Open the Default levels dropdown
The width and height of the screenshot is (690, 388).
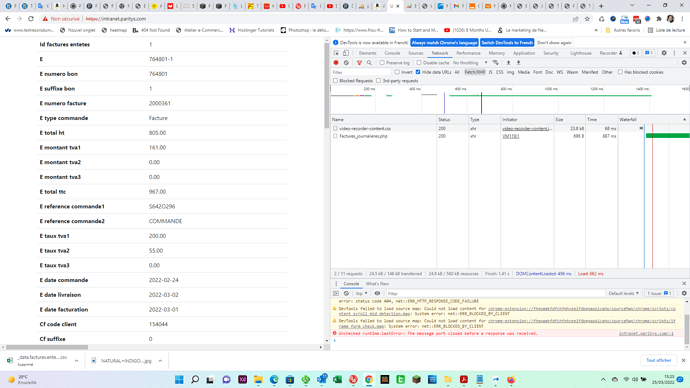coord(624,293)
